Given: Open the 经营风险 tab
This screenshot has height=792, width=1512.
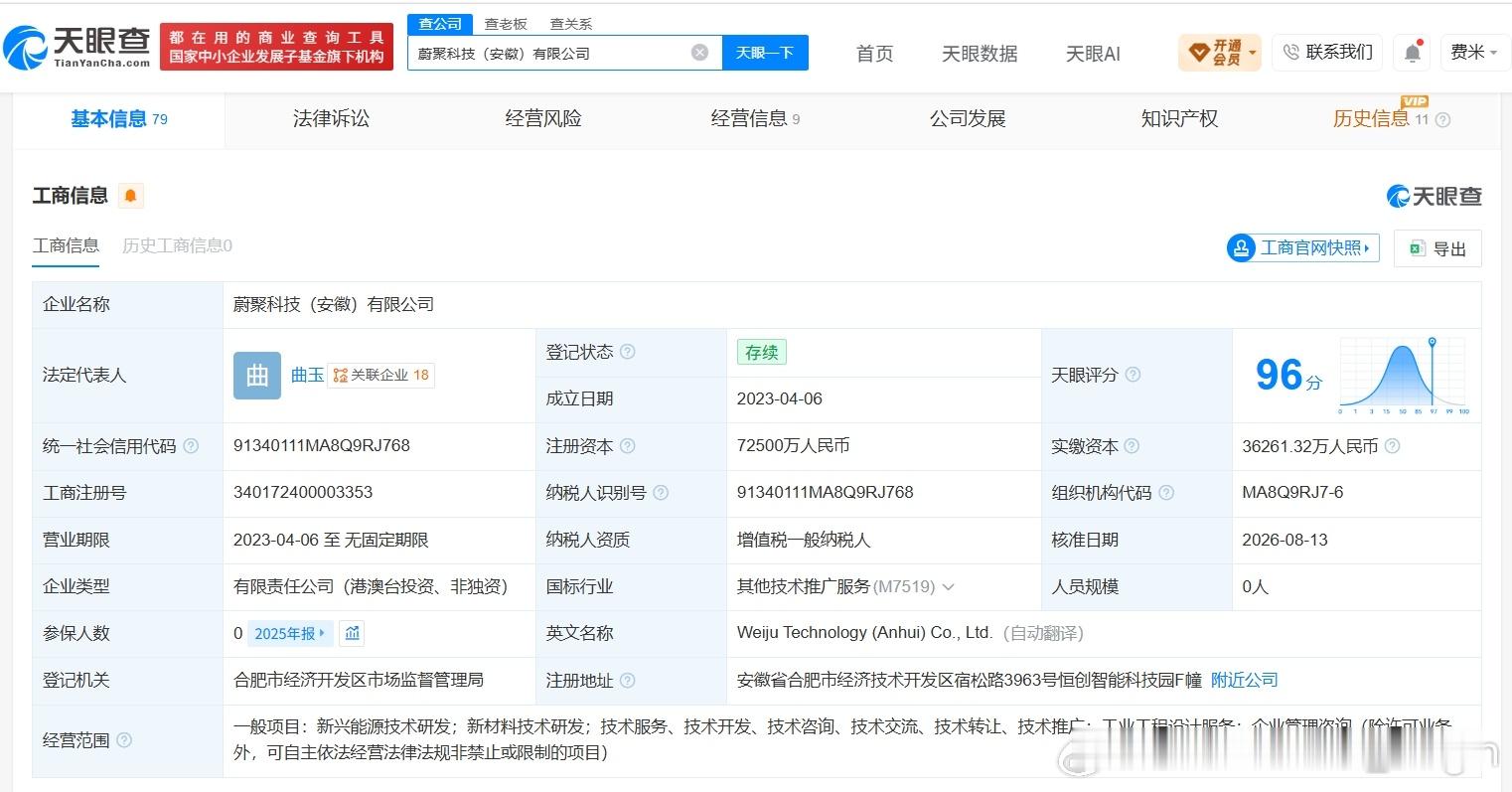Looking at the screenshot, I should pos(543,119).
